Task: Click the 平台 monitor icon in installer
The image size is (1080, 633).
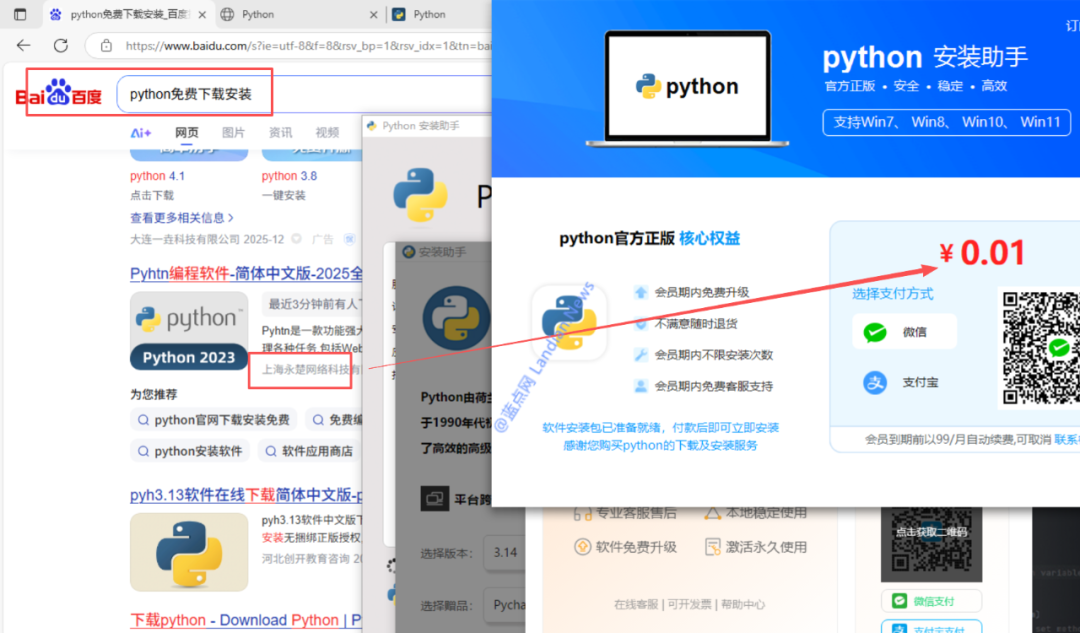Action: pyautogui.click(x=435, y=499)
